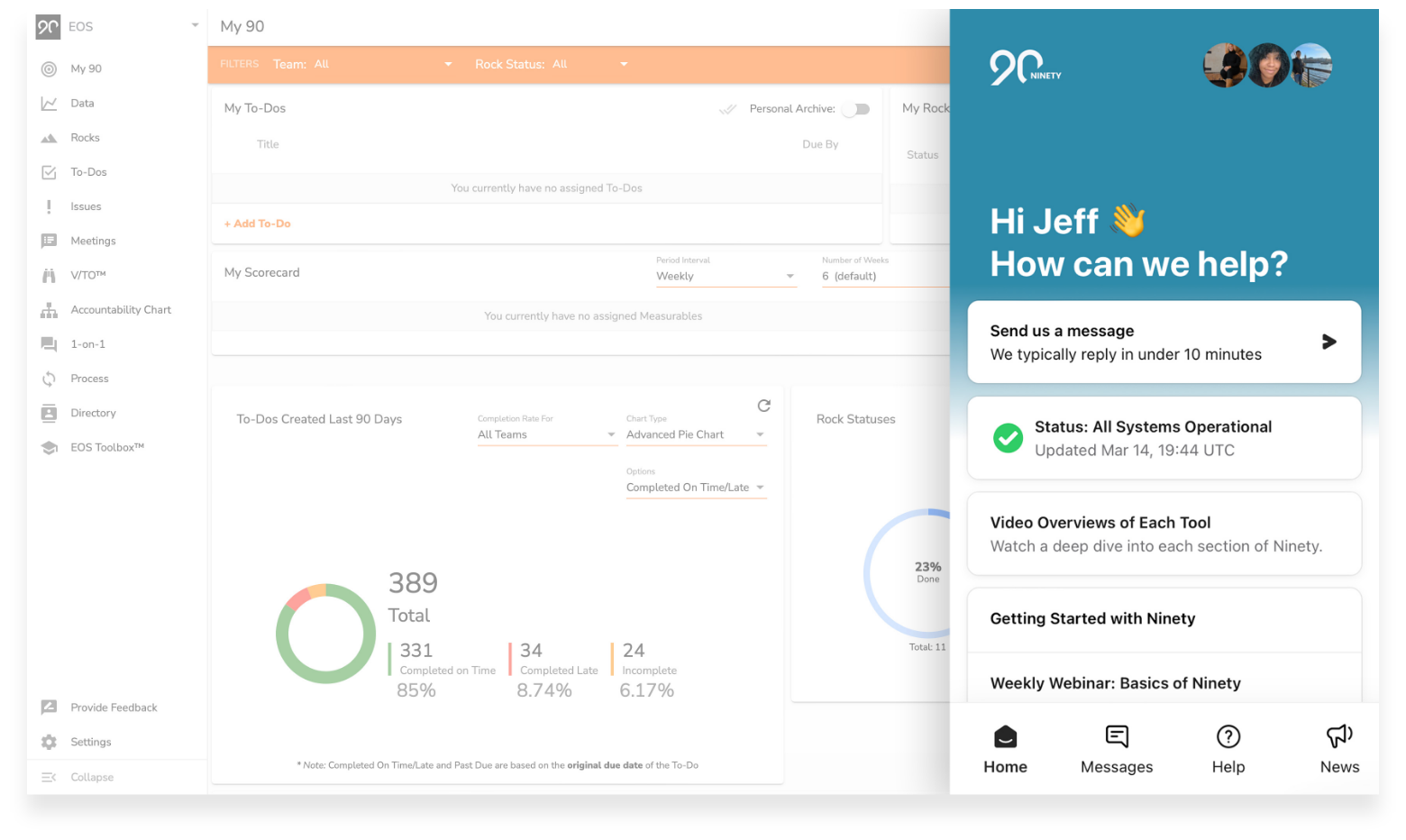Expand the EOS company dropdown arrow
This screenshot has width=1406, height=840.
coord(195,25)
